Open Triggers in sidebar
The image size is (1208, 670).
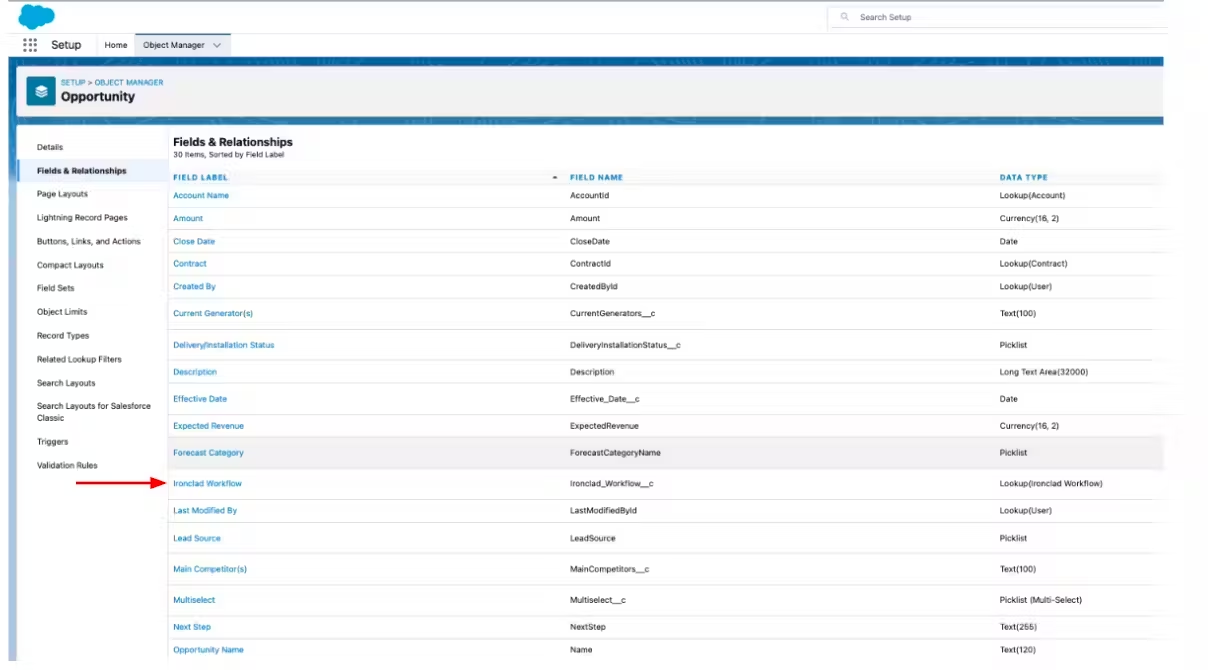[x=53, y=441]
